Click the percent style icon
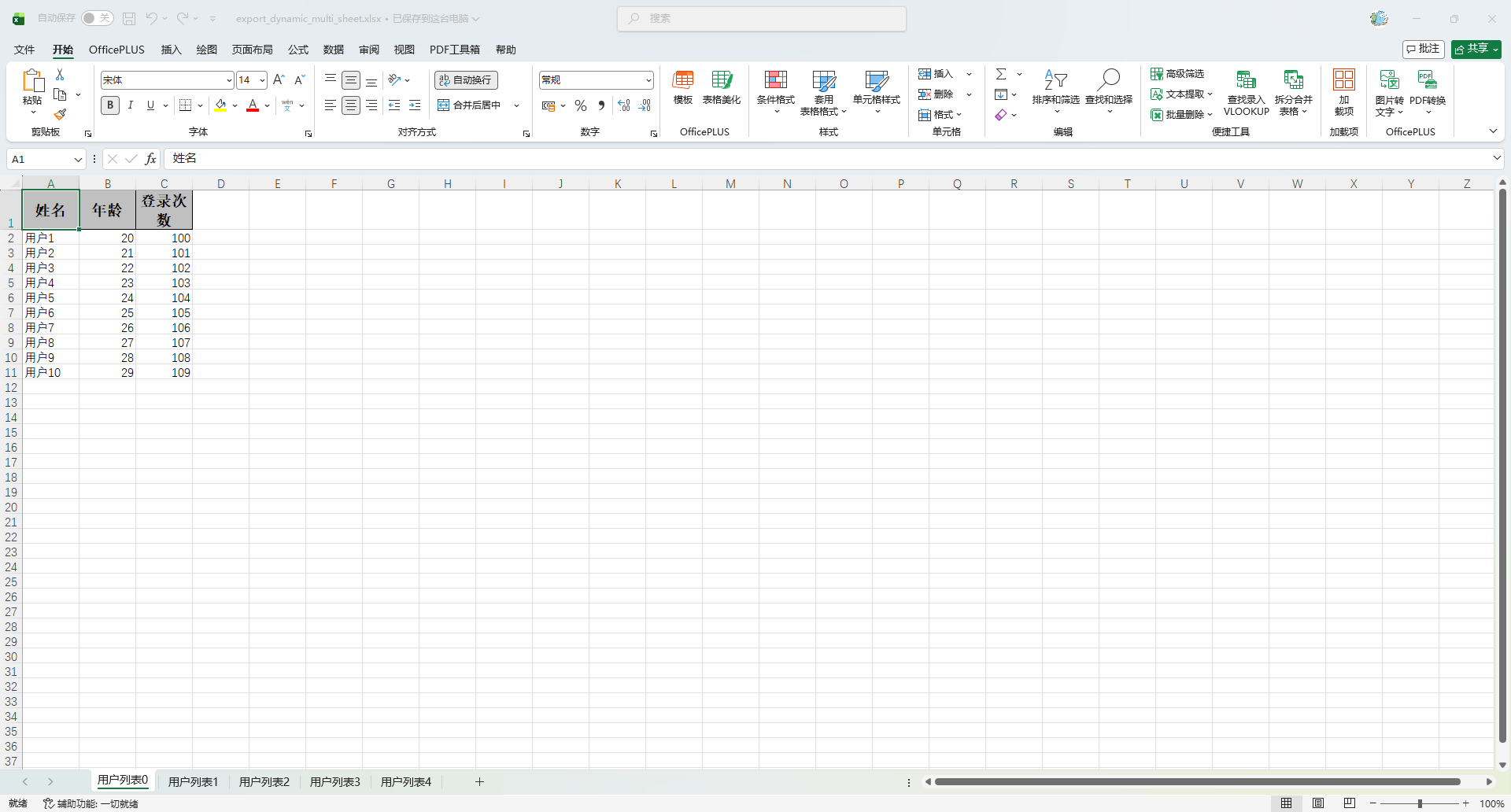Viewport: 1511px width, 812px height. pyautogui.click(x=581, y=105)
